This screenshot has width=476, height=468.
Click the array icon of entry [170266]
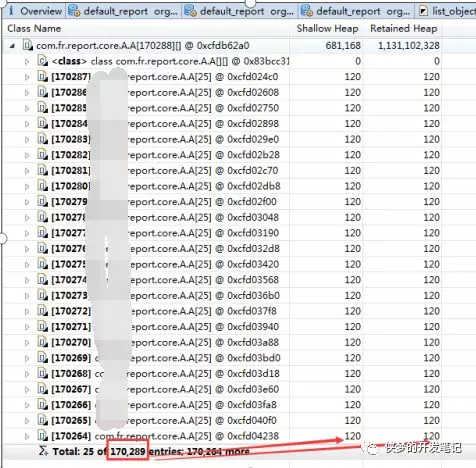(43, 405)
